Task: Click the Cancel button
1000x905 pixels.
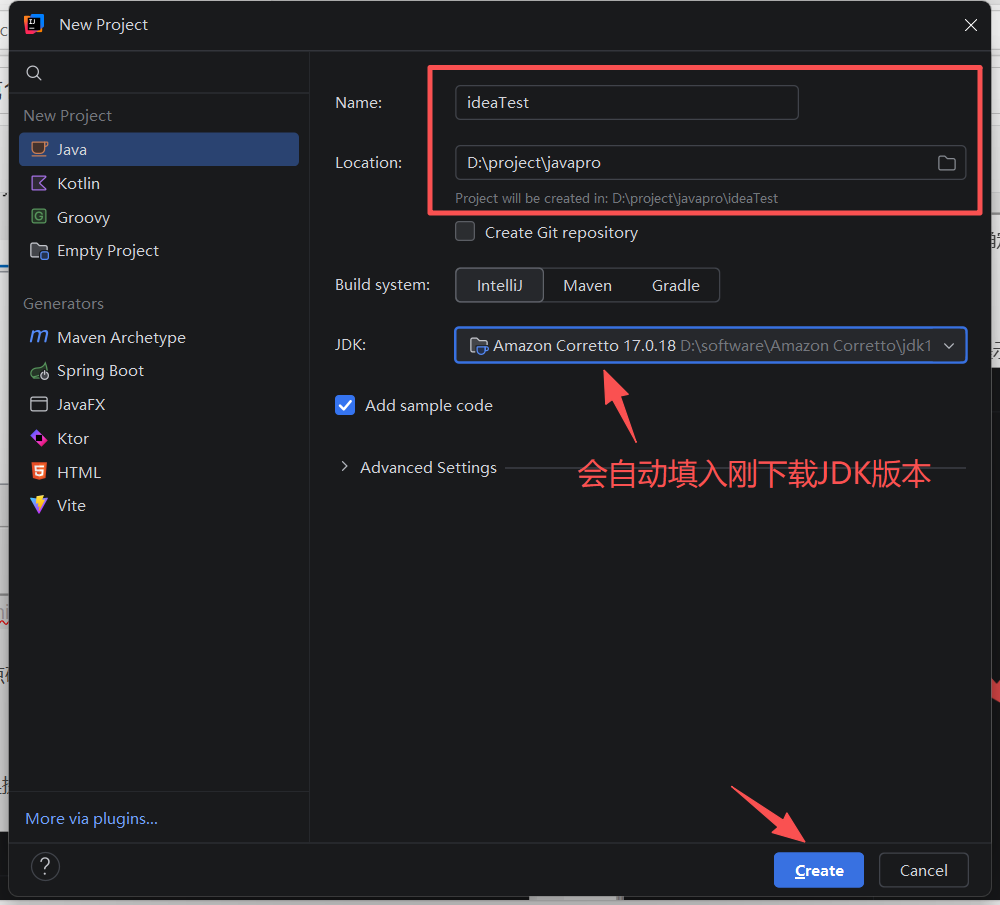Action: 923,870
